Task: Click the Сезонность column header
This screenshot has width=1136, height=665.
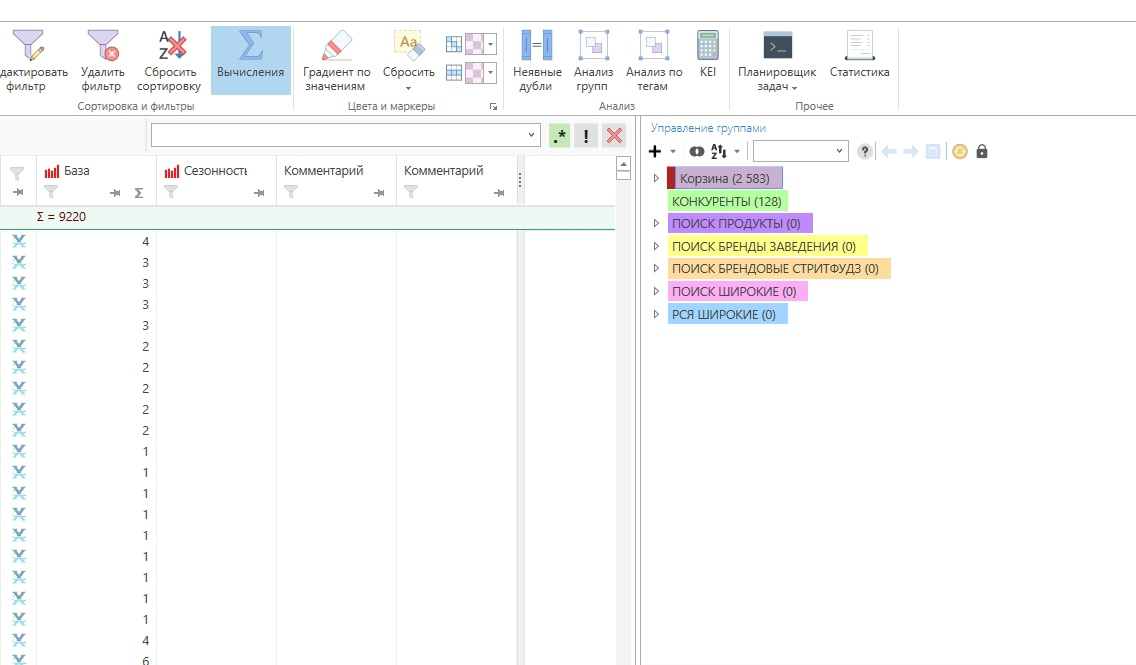Action: point(215,171)
